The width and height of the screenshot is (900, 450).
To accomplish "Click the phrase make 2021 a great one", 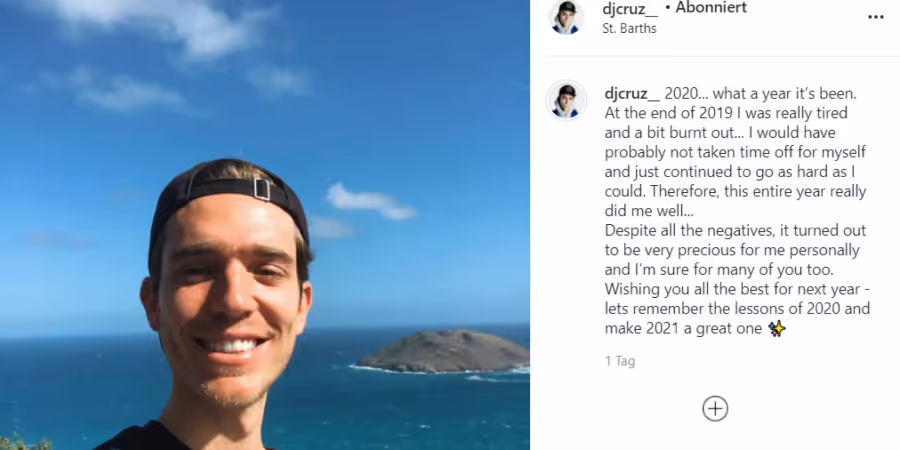I will point(683,329).
